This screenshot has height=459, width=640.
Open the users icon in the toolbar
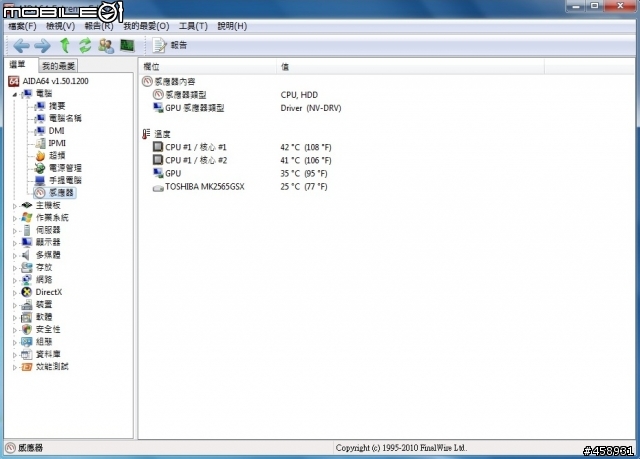coord(106,45)
